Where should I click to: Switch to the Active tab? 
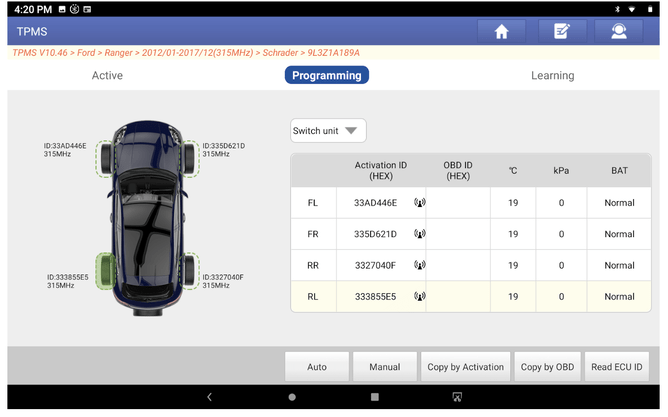click(107, 75)
